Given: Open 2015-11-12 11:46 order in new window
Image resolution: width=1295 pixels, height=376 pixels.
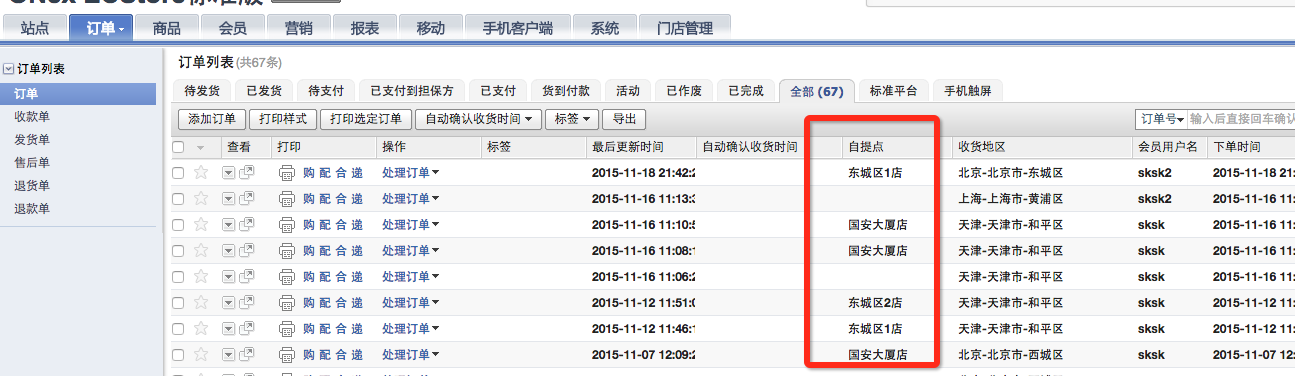Looking at the screenshot, I should pos(246,328).
